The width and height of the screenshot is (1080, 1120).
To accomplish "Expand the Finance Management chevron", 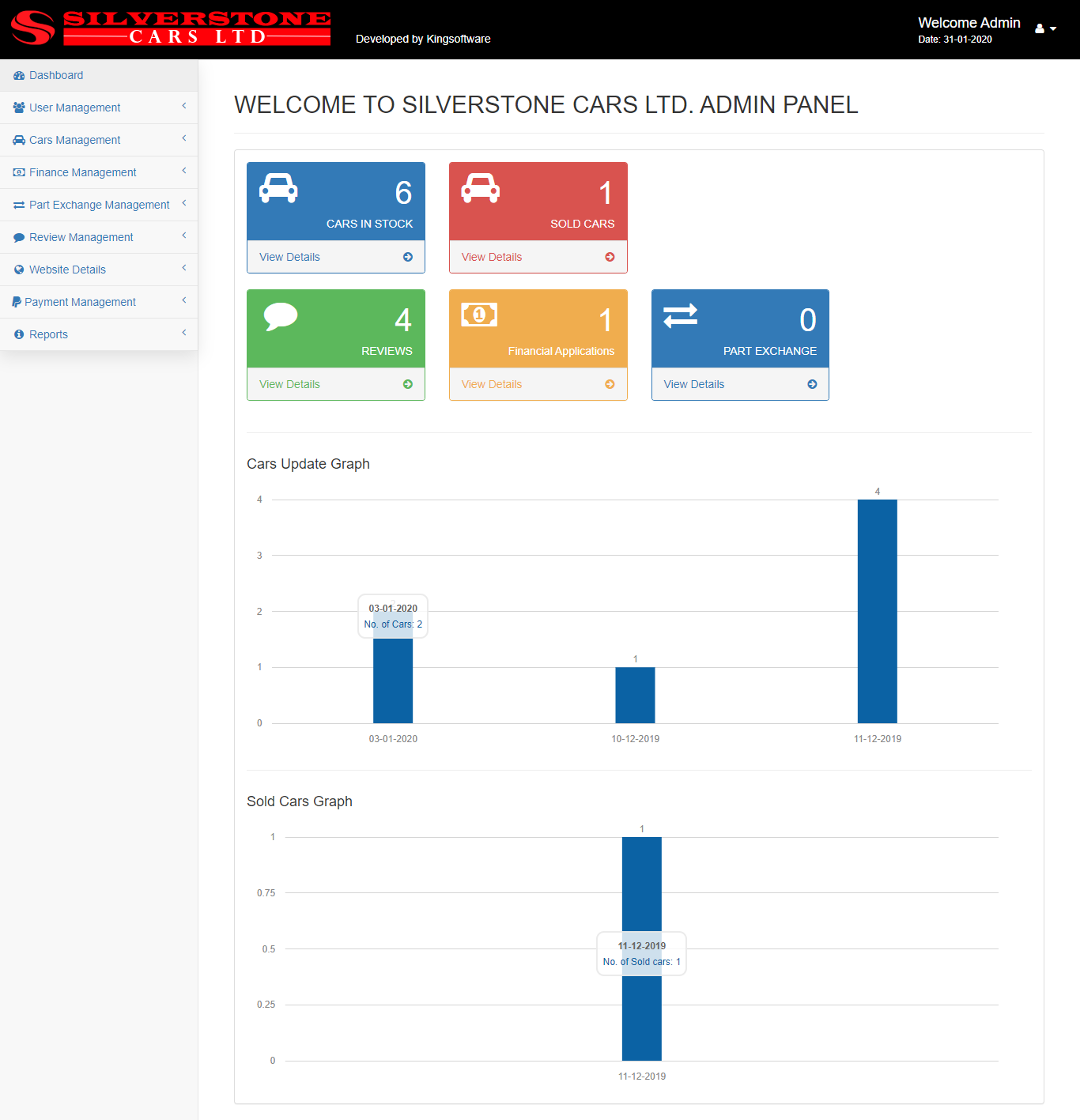I will (x=184, y=171).
